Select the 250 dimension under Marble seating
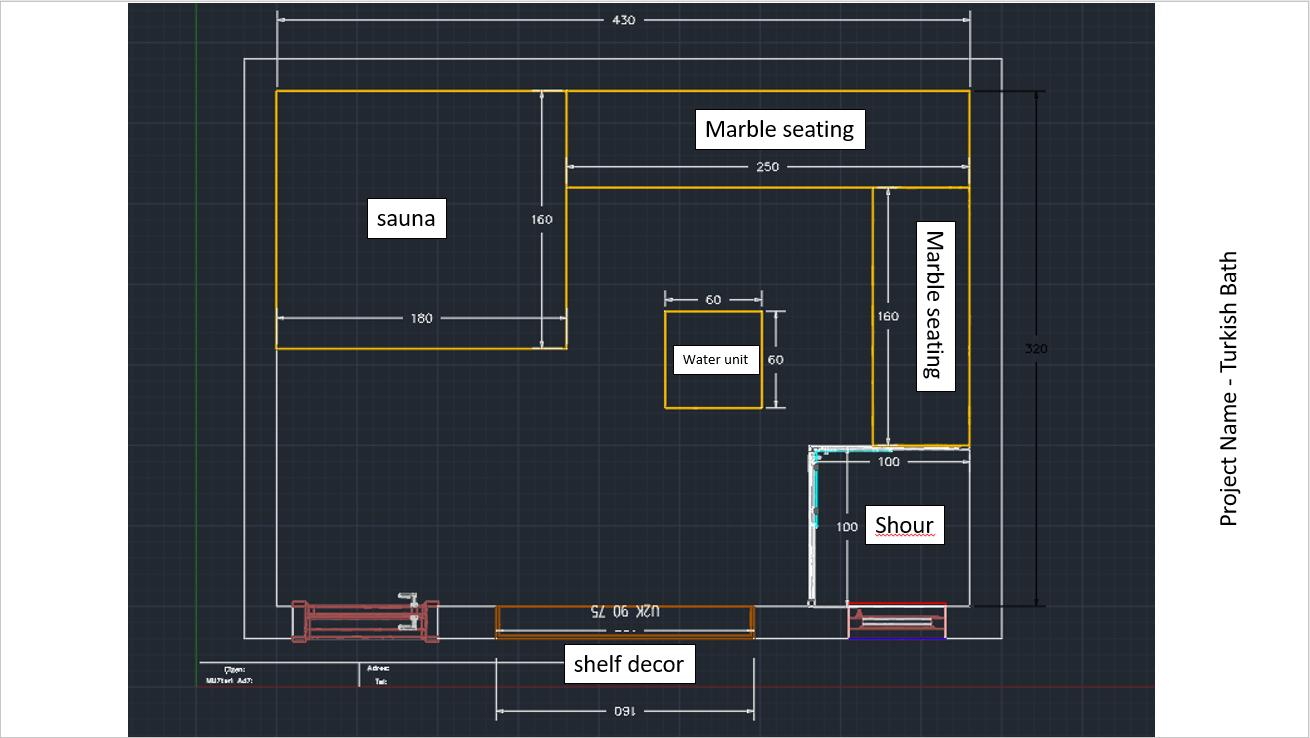 (x=767, y=167)
